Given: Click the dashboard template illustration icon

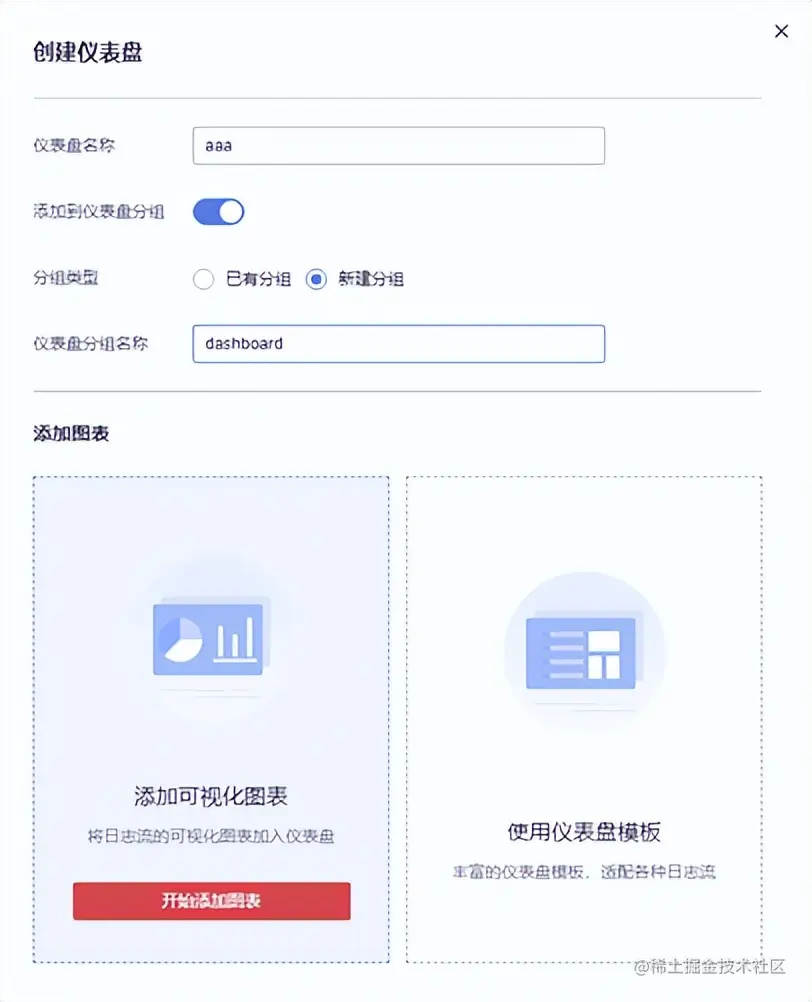Looking at the screenshot, I should click(x=584, y=651).
